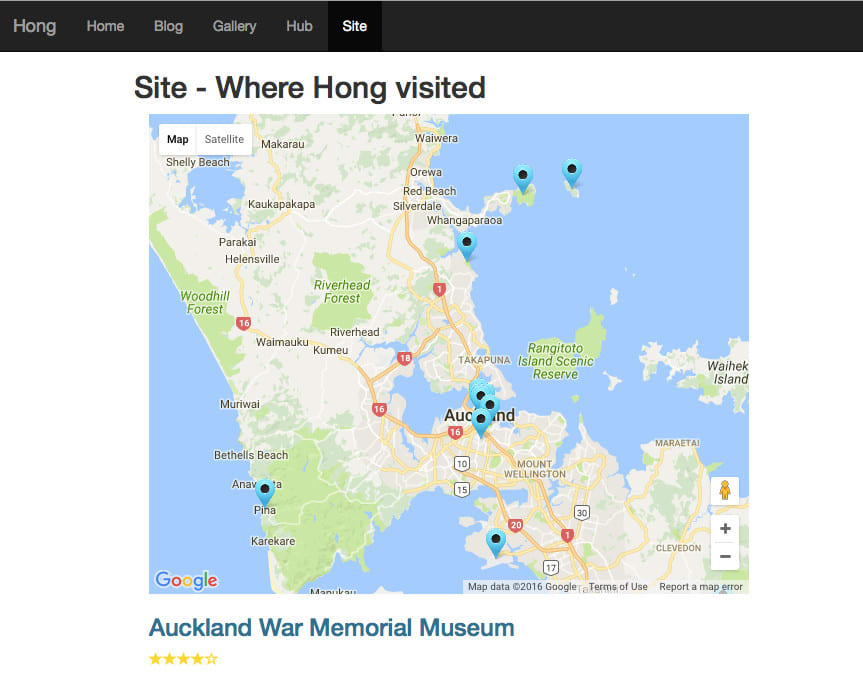The width and height of the screenshot is (863, 691).
Task: Click the Hong brand link
Action: [x=34, y=26]
